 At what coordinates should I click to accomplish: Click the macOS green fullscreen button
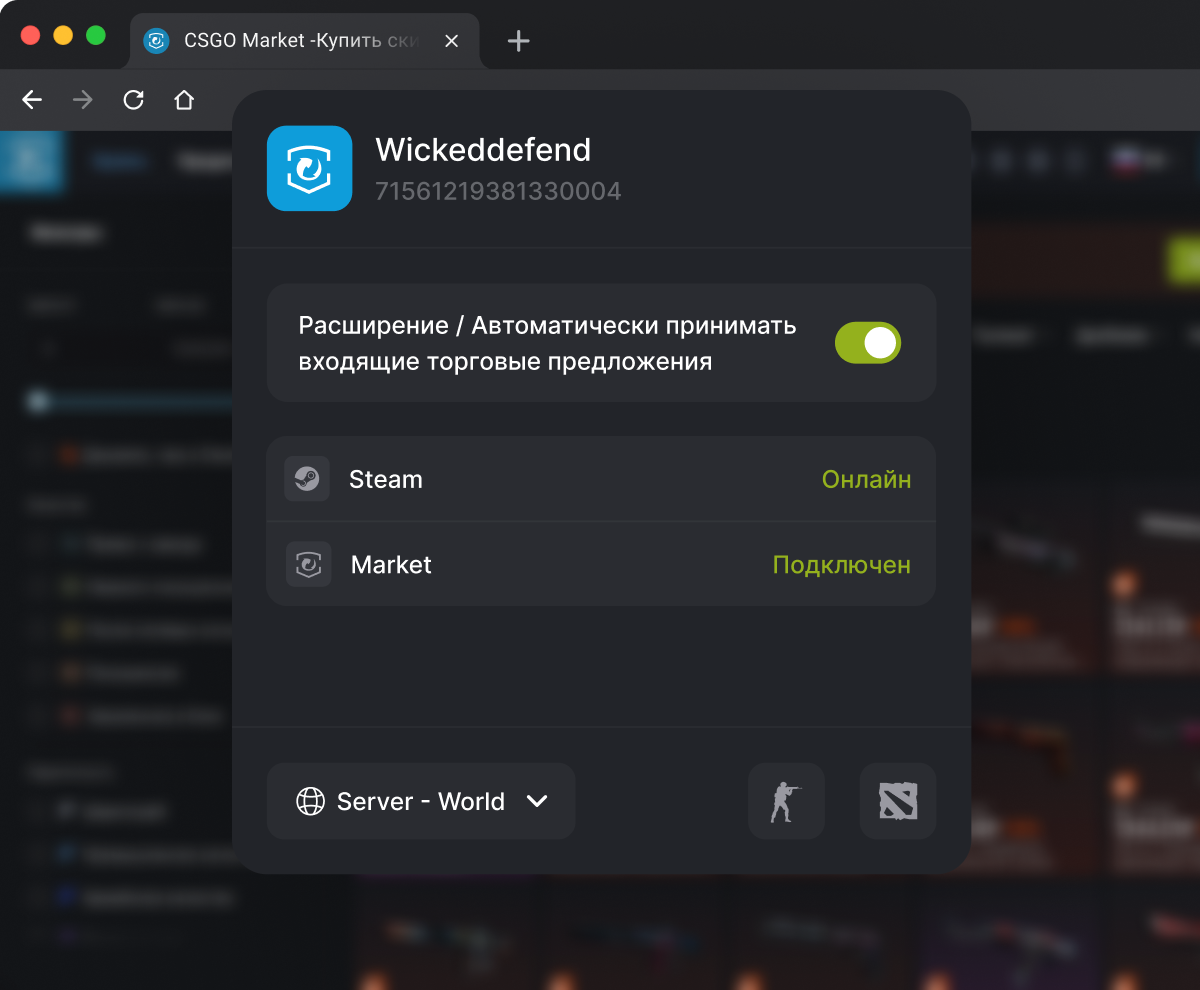tap(96, 36)
